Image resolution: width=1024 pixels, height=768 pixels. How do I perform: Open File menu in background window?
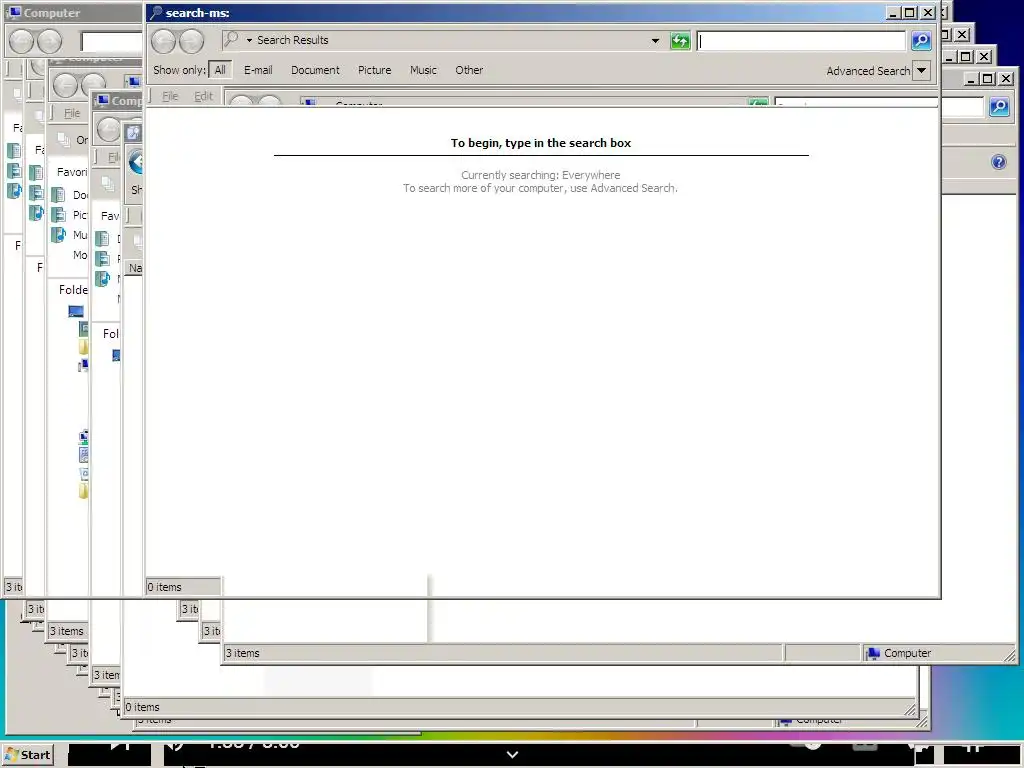170,96
